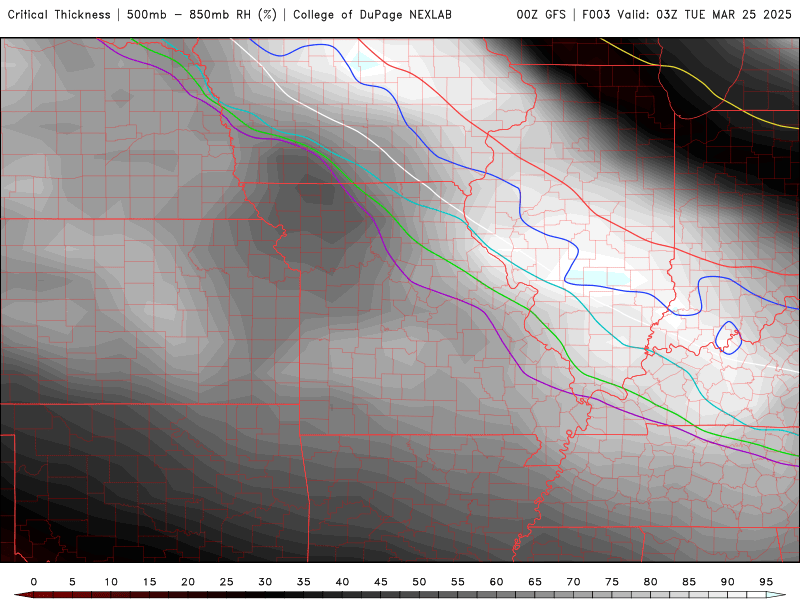The width and height of the screenshot is (800, 600).
Task: Click the legend value "80"
Action: [651, 582]
